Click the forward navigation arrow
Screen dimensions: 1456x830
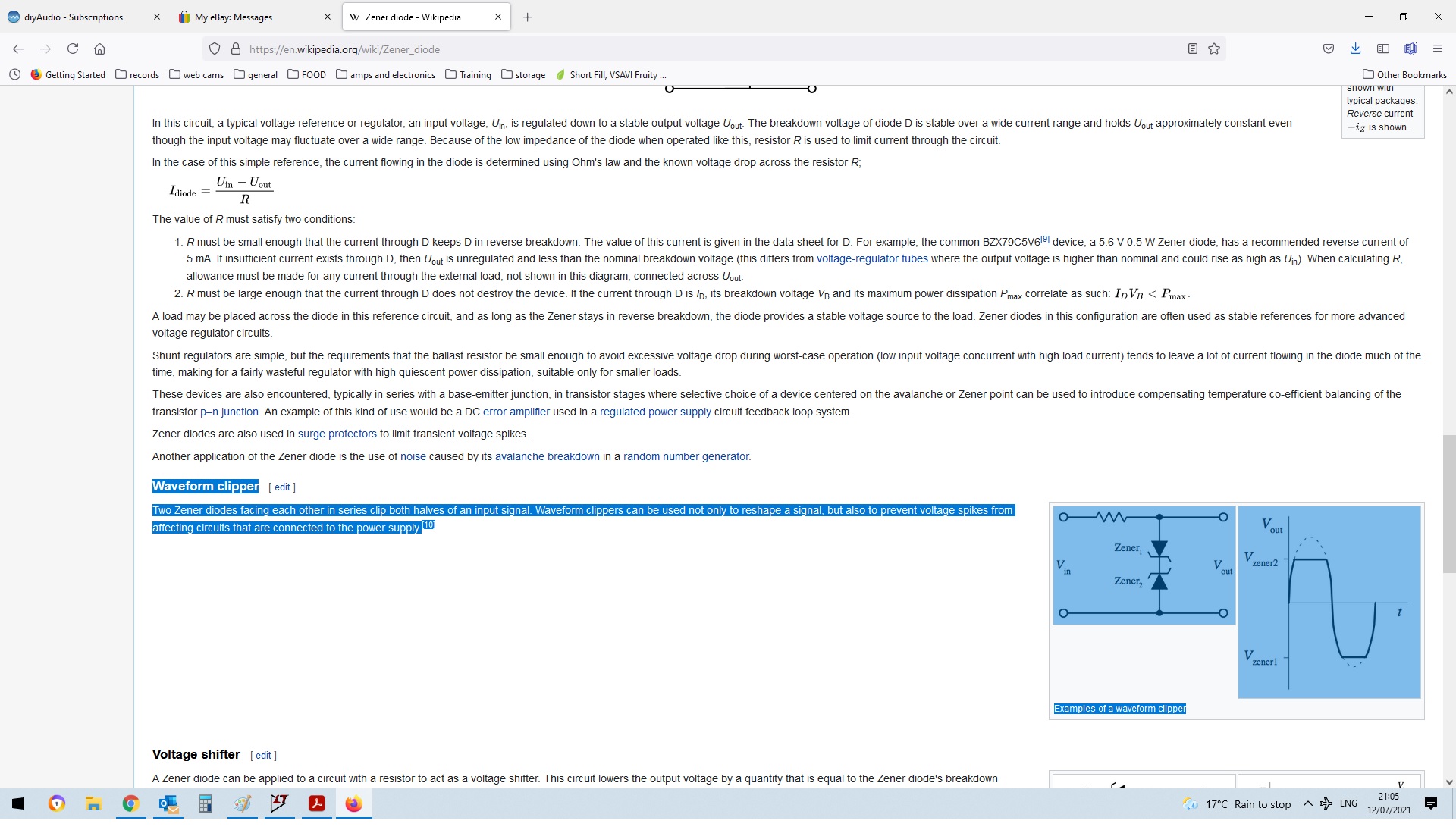[x=45, y=49]
